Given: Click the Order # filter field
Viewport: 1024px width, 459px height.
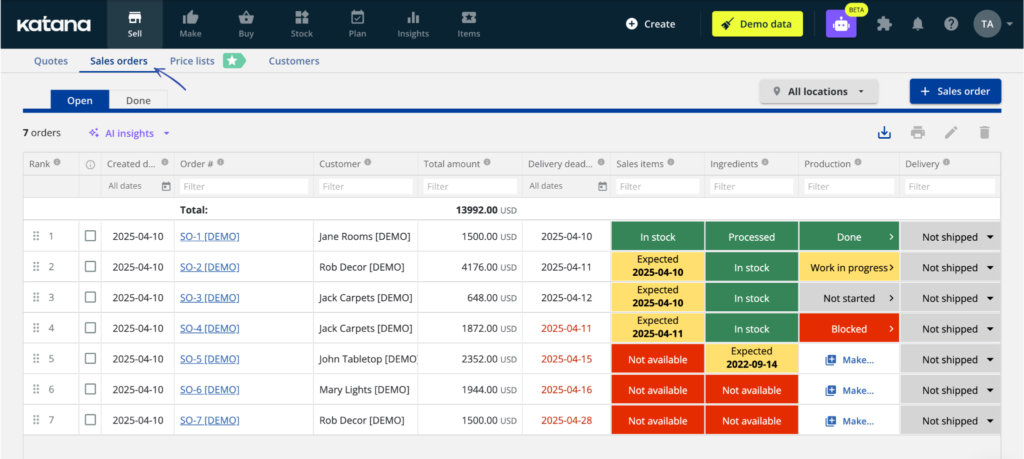Looking at the screenshot, I should 244,187.
